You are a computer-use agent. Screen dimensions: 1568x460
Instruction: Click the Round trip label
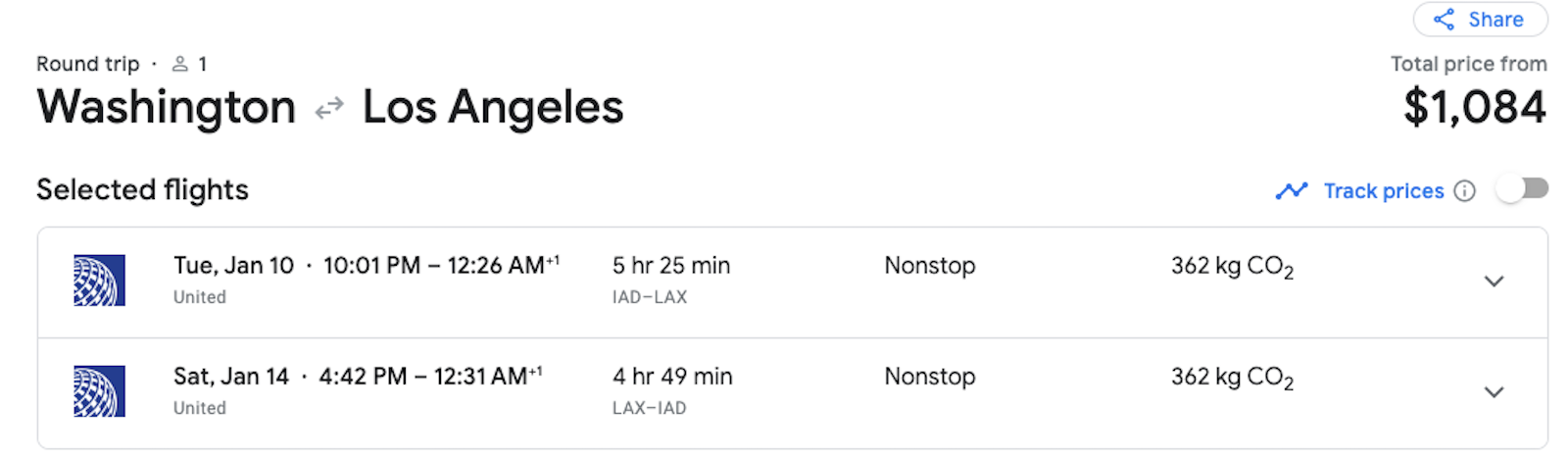coord(87,64)
